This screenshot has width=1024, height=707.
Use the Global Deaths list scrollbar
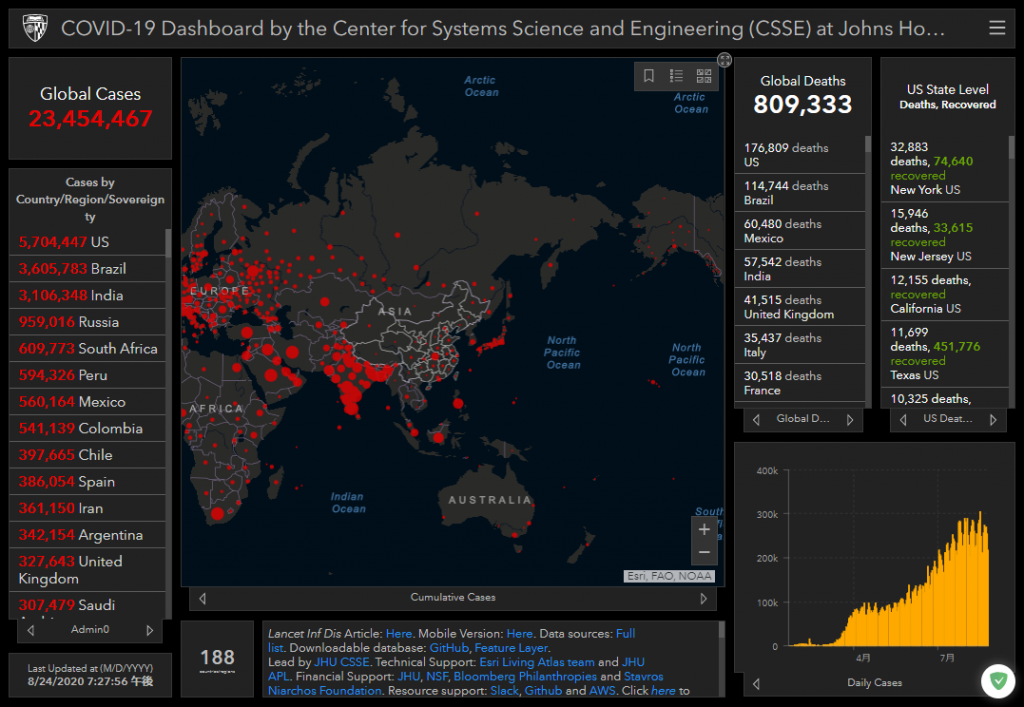click(x=868, y=144)
